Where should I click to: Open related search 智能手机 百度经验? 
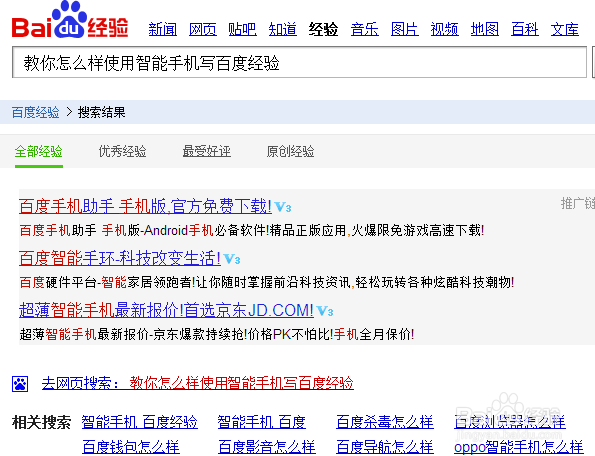tap(140, 422)
